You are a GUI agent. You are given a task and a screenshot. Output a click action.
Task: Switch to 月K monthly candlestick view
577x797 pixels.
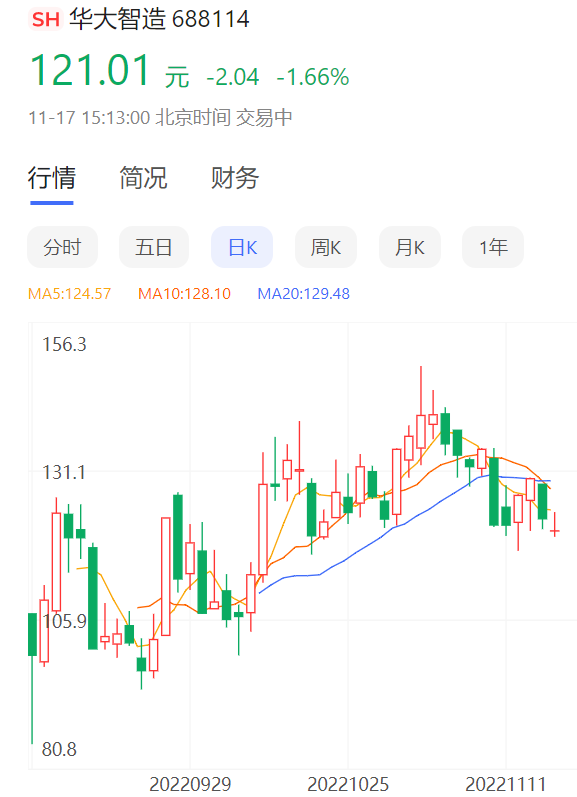point(410,247)
